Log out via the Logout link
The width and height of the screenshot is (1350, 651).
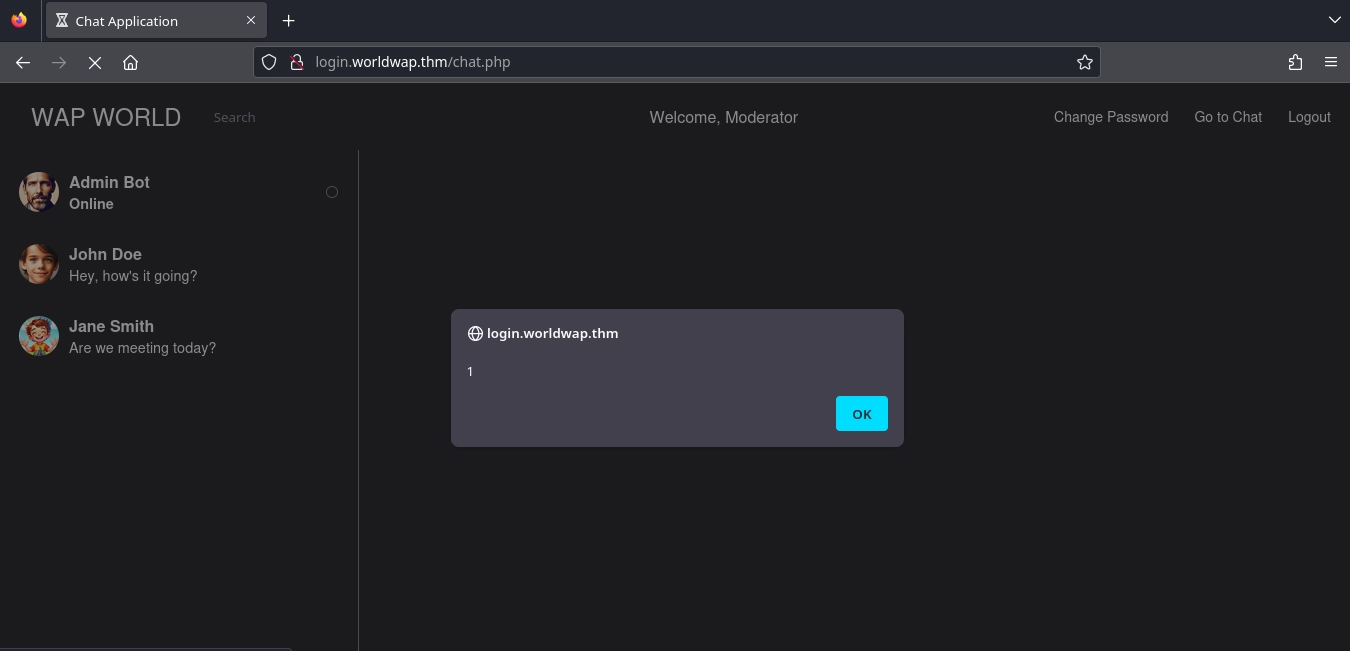pyautogui.click(x=1308, y=117)
